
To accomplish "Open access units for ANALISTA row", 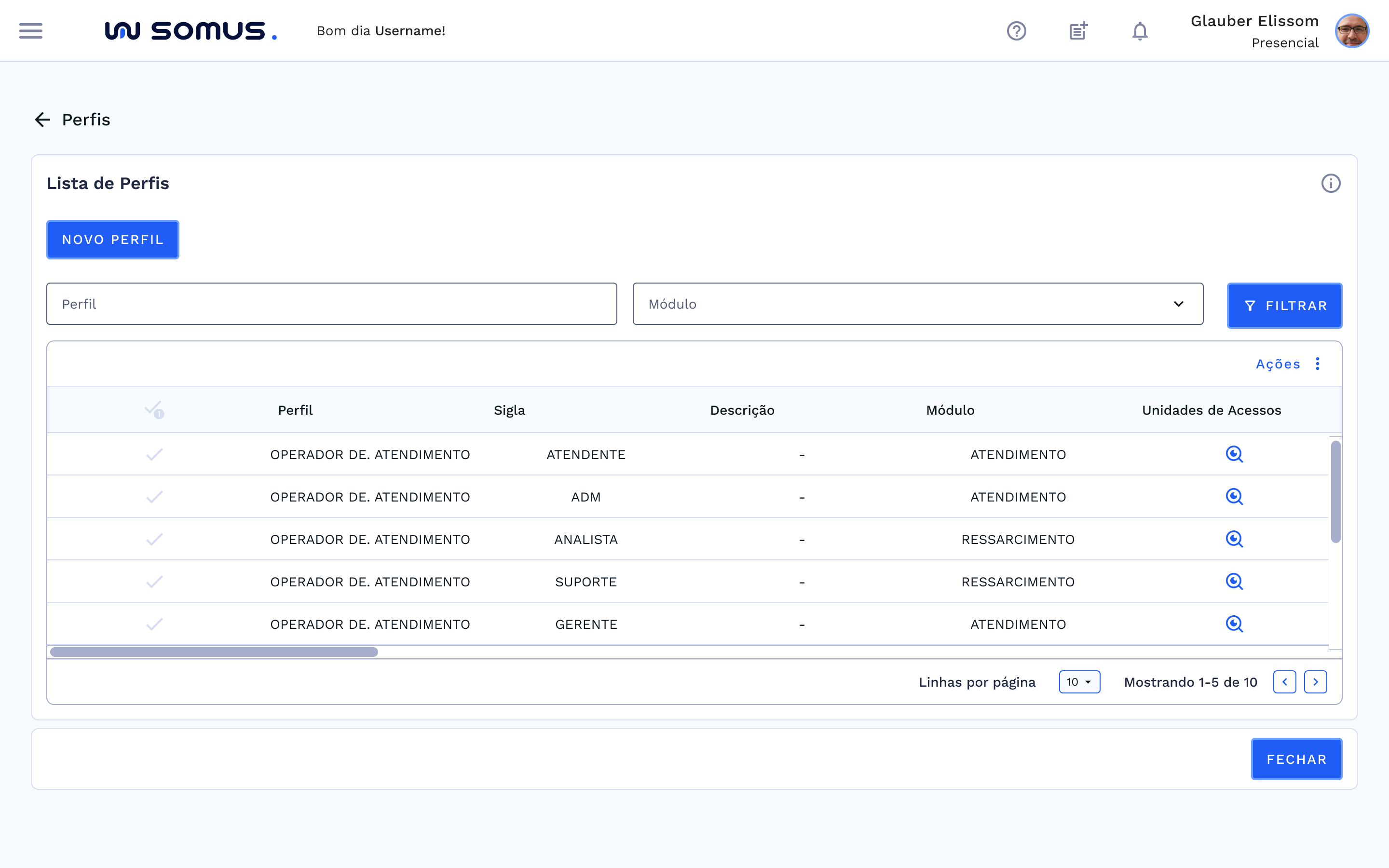I will (1234, 539).
